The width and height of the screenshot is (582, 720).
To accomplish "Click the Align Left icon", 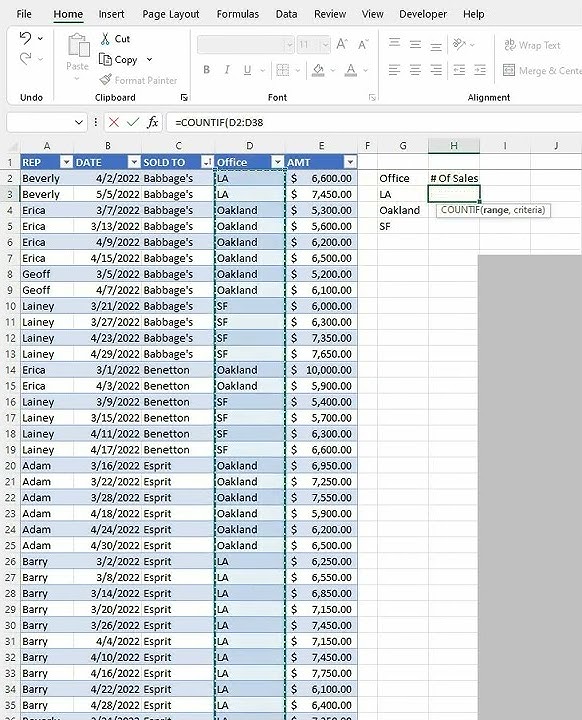I will click(x=394, y=70).
